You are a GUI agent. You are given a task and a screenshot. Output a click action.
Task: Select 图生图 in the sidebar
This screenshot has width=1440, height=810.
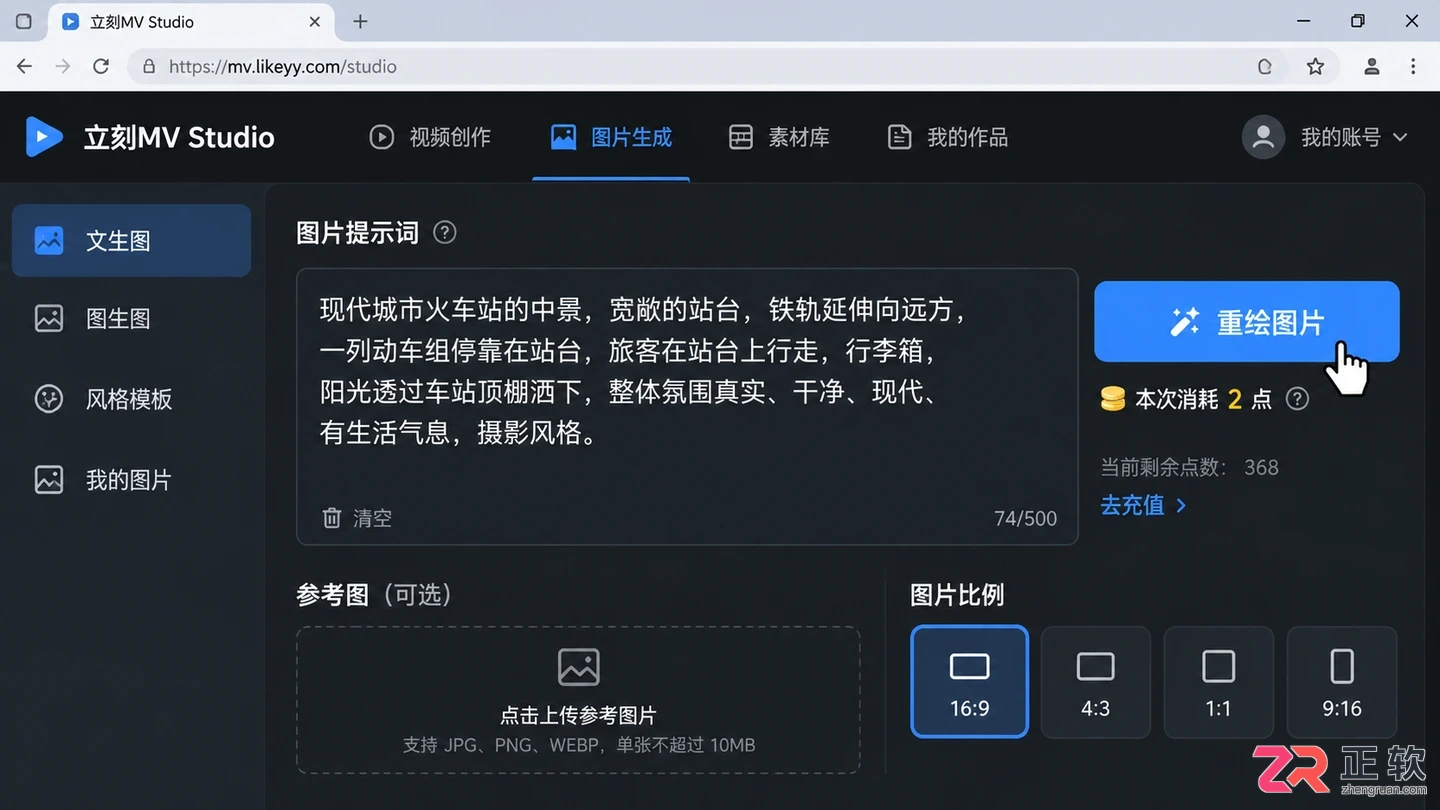click(x=131, y=319)
